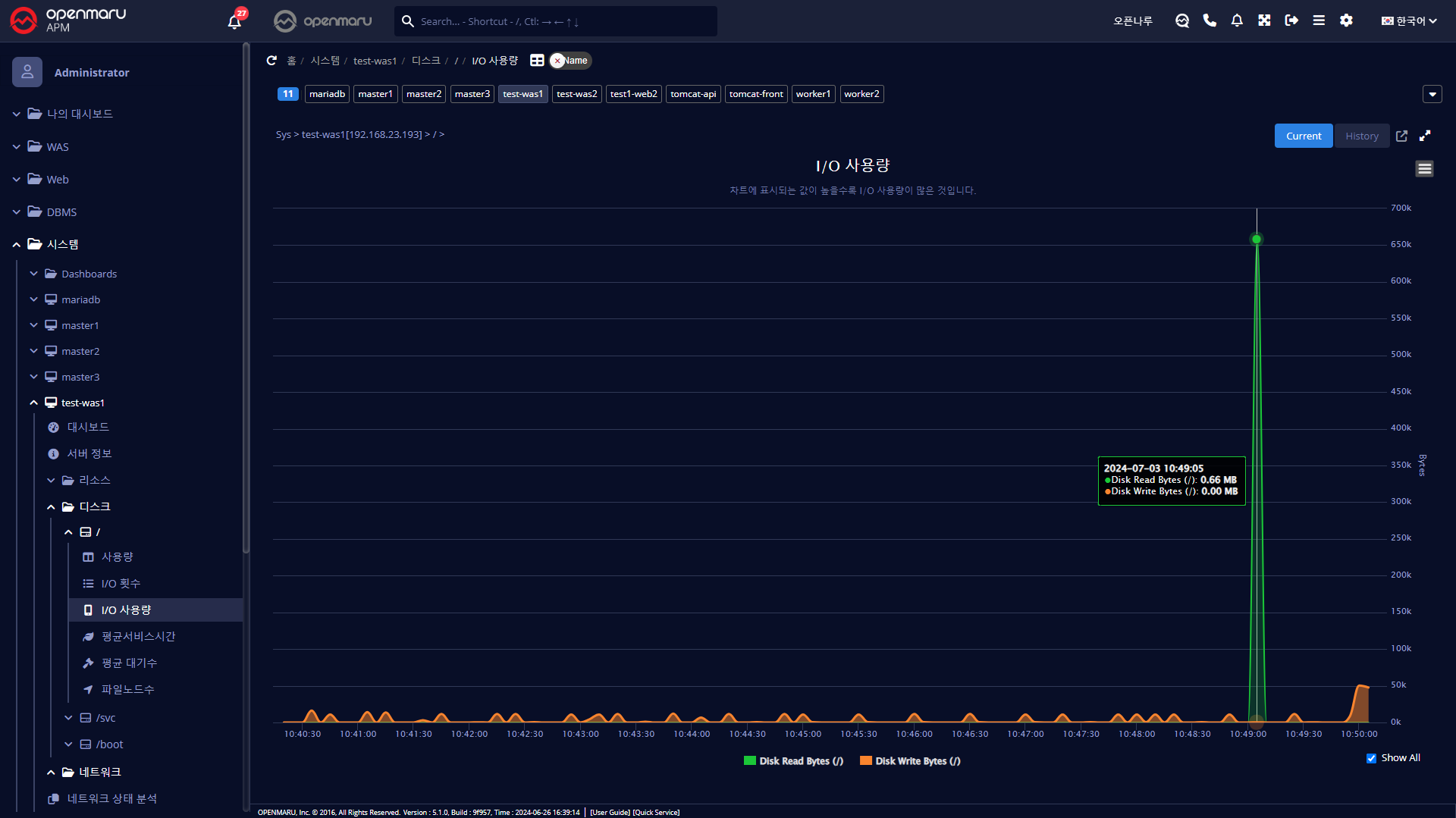Image resolution: width=1456 pixels, height=818 pixels.
Task: Select the test-was2 server tab
Action: 576,94
